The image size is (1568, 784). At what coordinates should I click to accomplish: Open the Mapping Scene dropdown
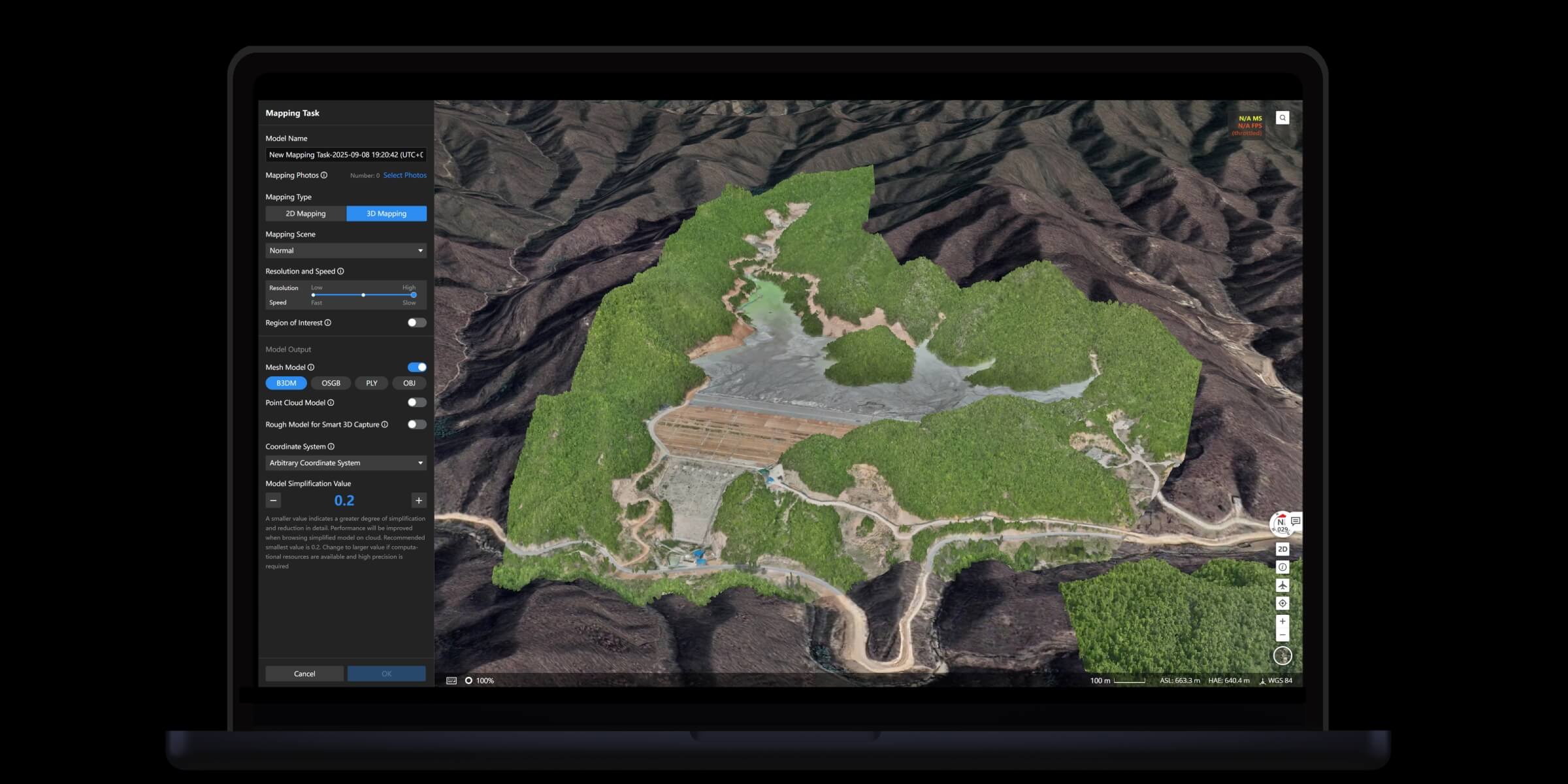[x=346, y=251]
